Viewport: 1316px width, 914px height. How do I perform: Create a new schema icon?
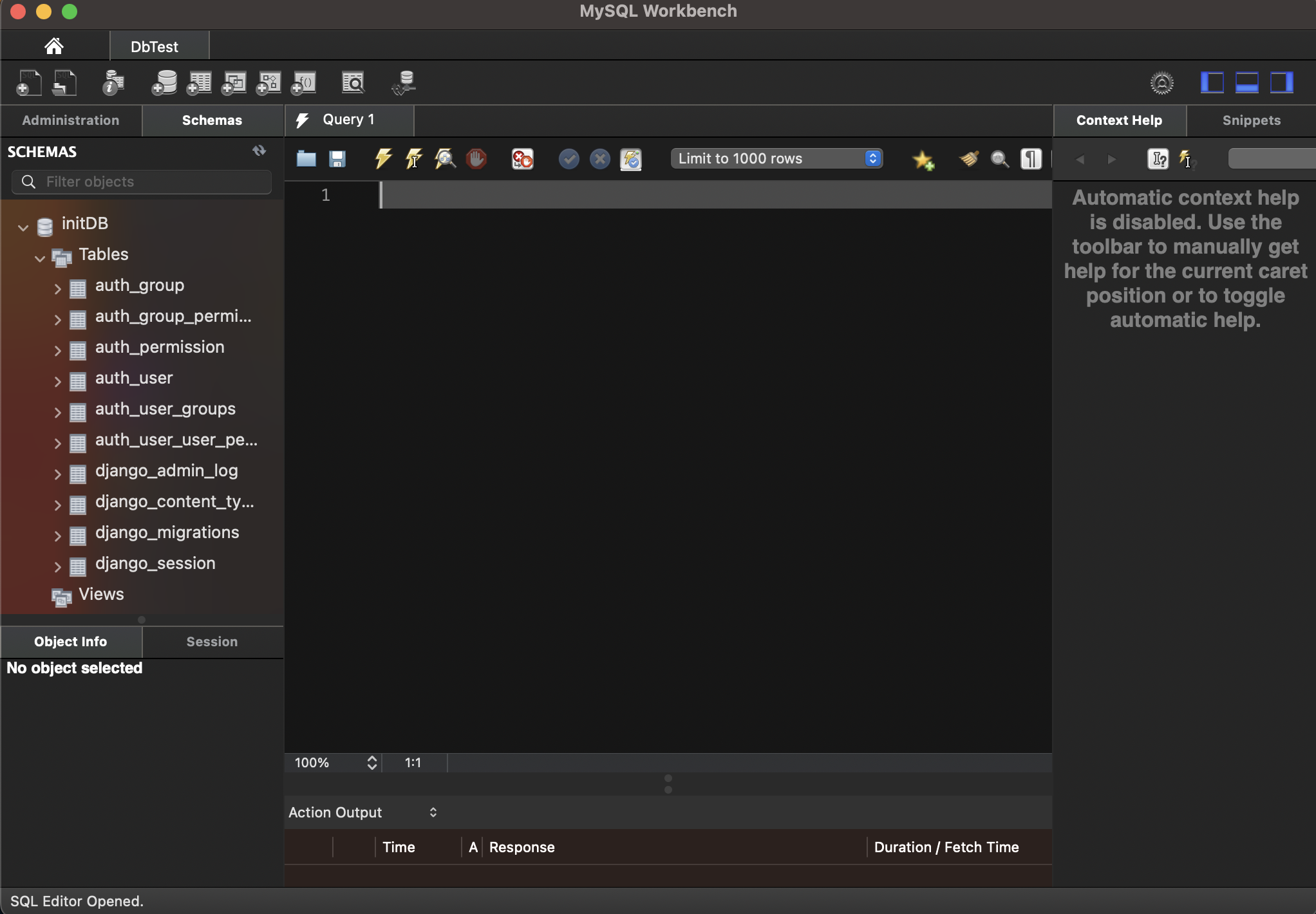pos(164,83)
